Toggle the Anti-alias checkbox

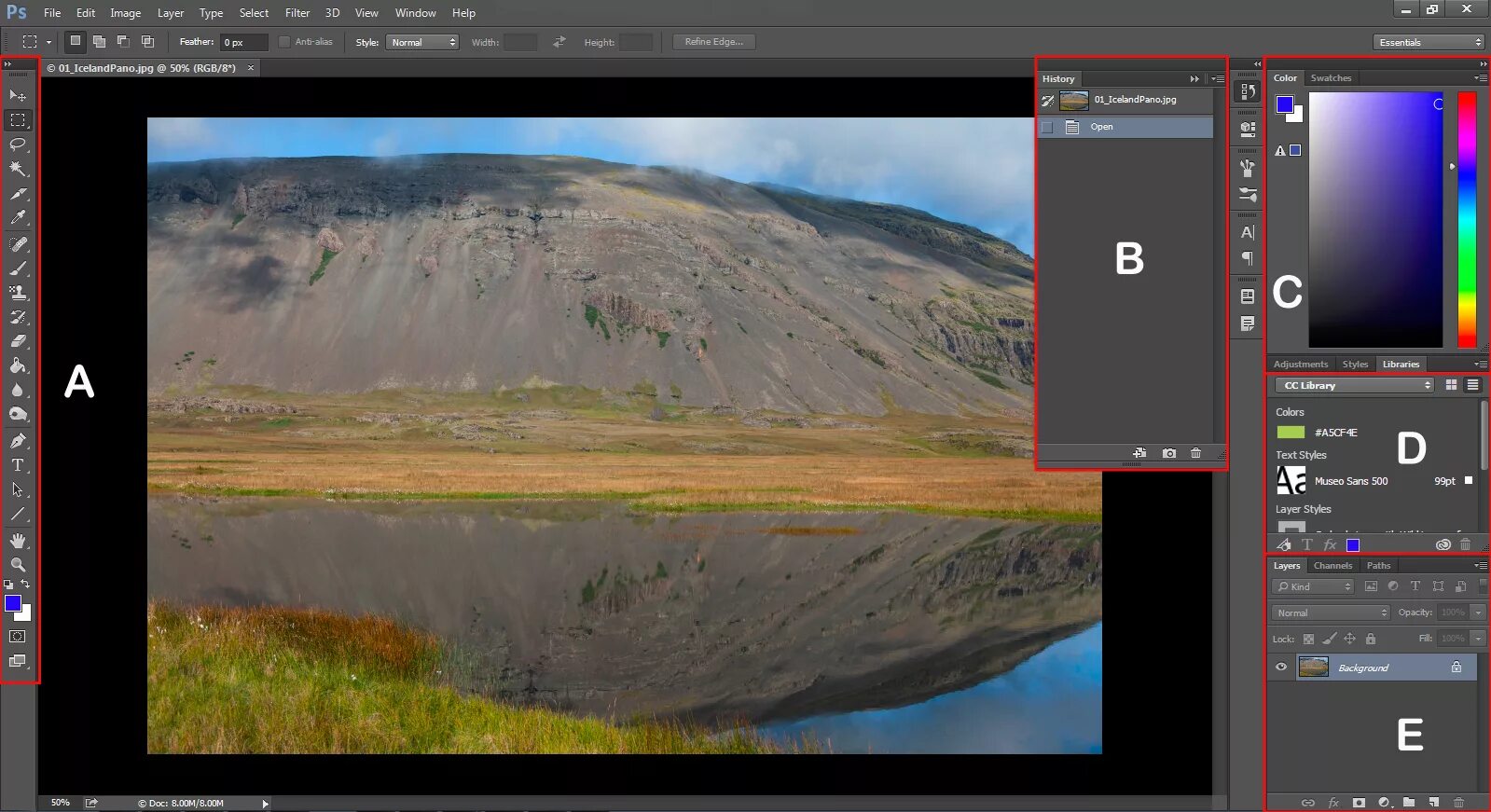click(284, 42)
